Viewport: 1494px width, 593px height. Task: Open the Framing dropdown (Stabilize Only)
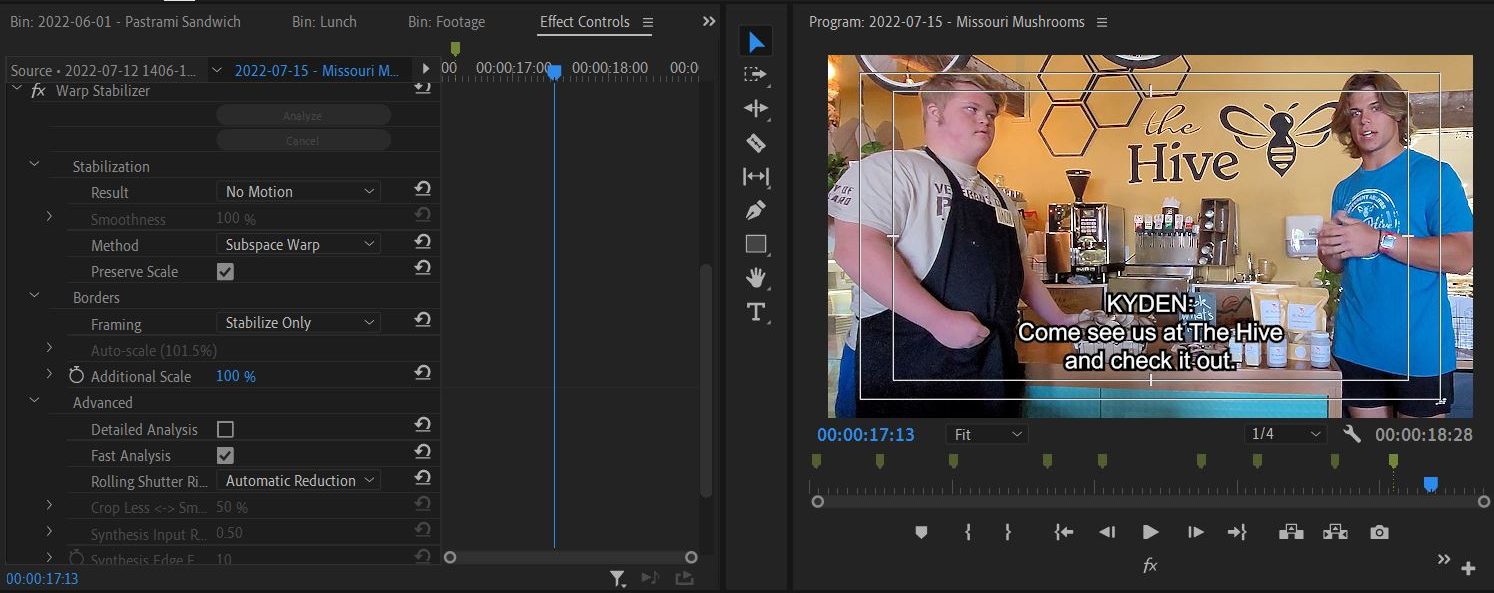pyautogui.click(x=299, y=322)
